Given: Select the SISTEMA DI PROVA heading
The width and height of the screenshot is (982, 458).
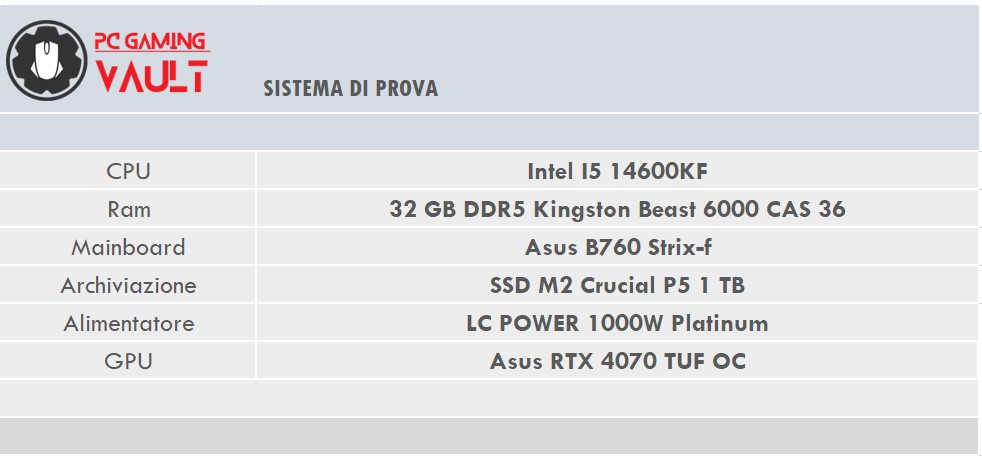Looking at the screenshot, I should tap(350, 88).
